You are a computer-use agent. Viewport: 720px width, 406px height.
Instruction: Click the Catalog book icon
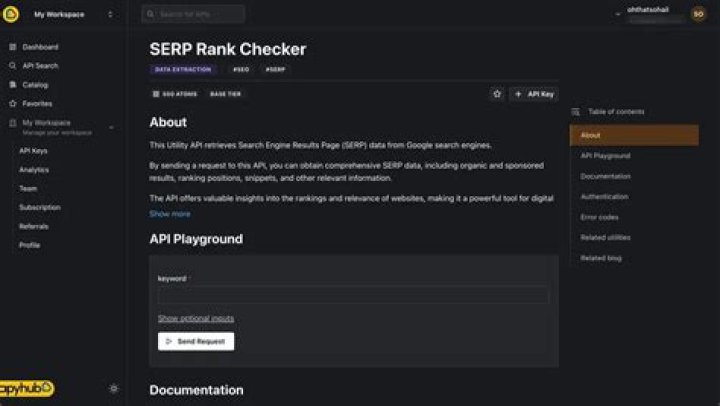point(13,85)
